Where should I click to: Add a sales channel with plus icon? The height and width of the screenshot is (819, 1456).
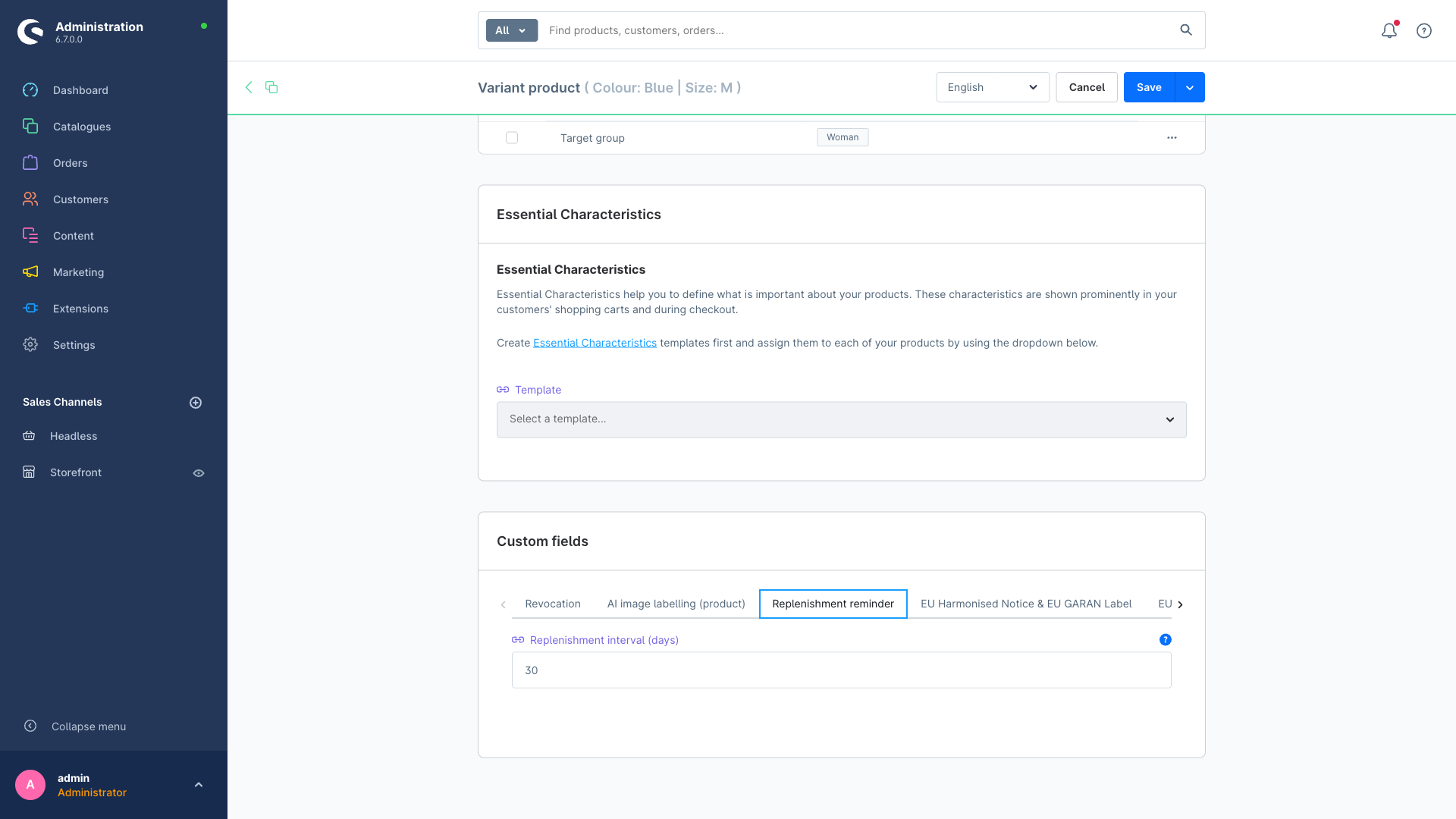196,403
